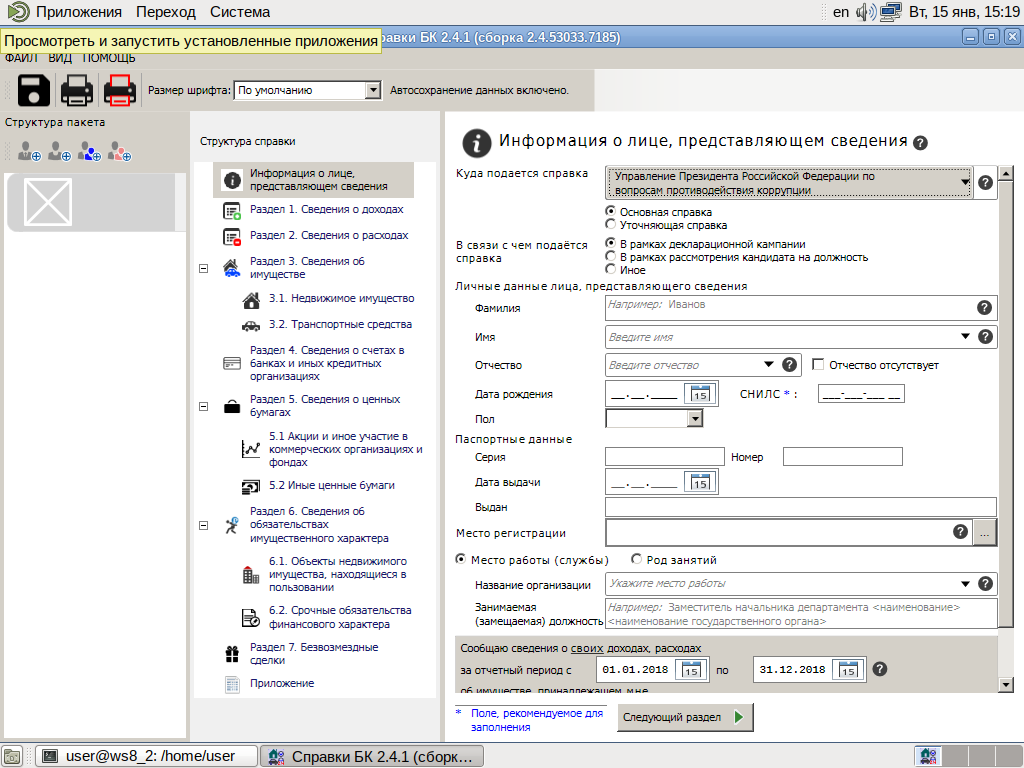Choose В рамках рассмотрения кандидата на должность
Viewport: 1024px width, 768px height.
click(x=611, y=256)
